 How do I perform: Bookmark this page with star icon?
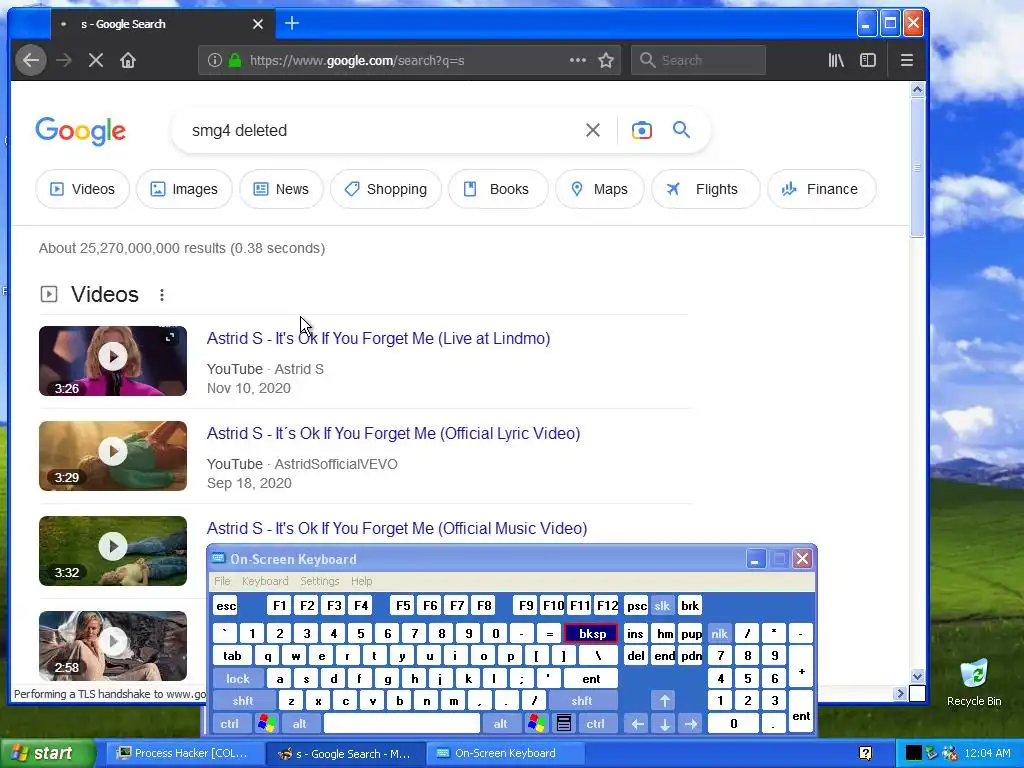pos(606,60)
